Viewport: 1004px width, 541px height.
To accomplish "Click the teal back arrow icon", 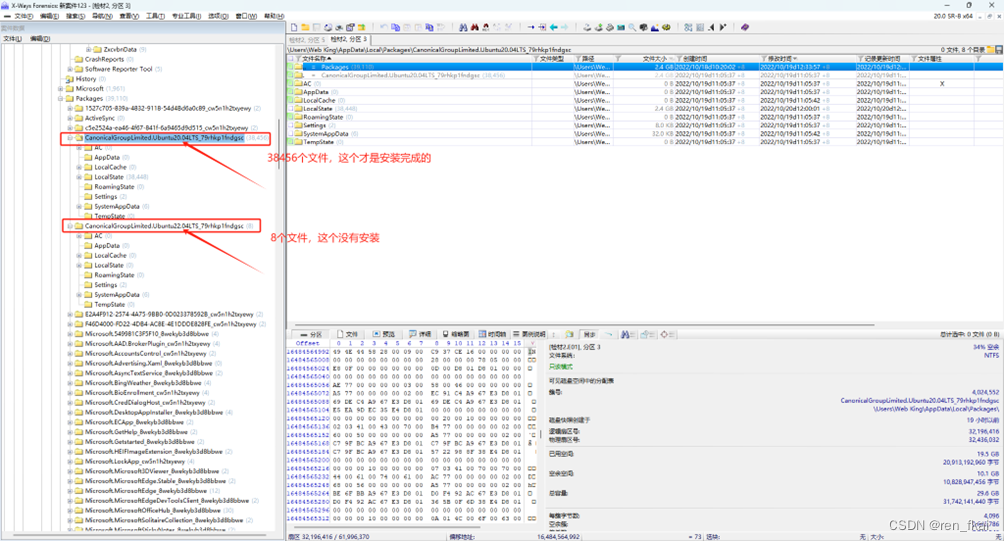I will [x=554, y=28].
